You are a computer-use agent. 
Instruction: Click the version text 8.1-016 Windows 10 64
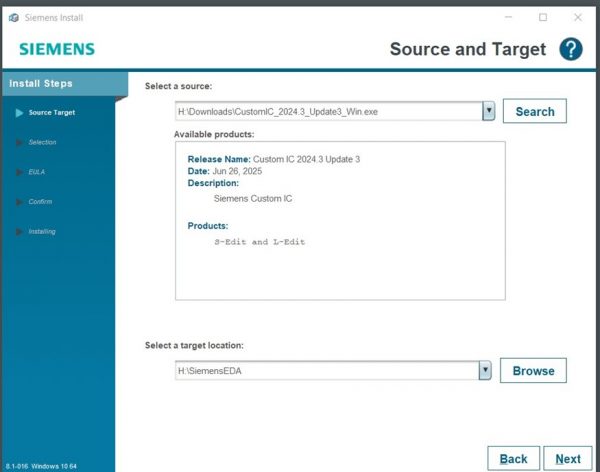[x=41, y=466]
